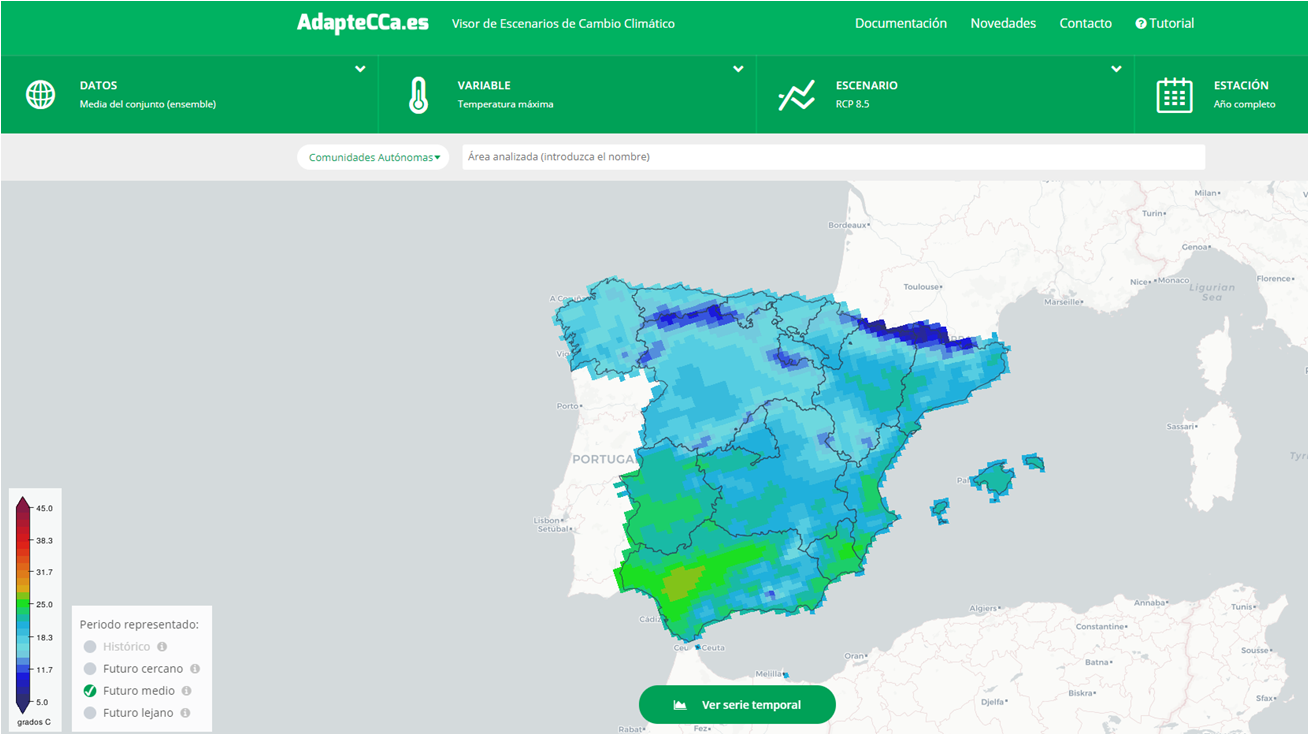Viewport: 1309px width, 735px height.
Task: Click the PORTUGAL label on map
Action: click(603, 459)
